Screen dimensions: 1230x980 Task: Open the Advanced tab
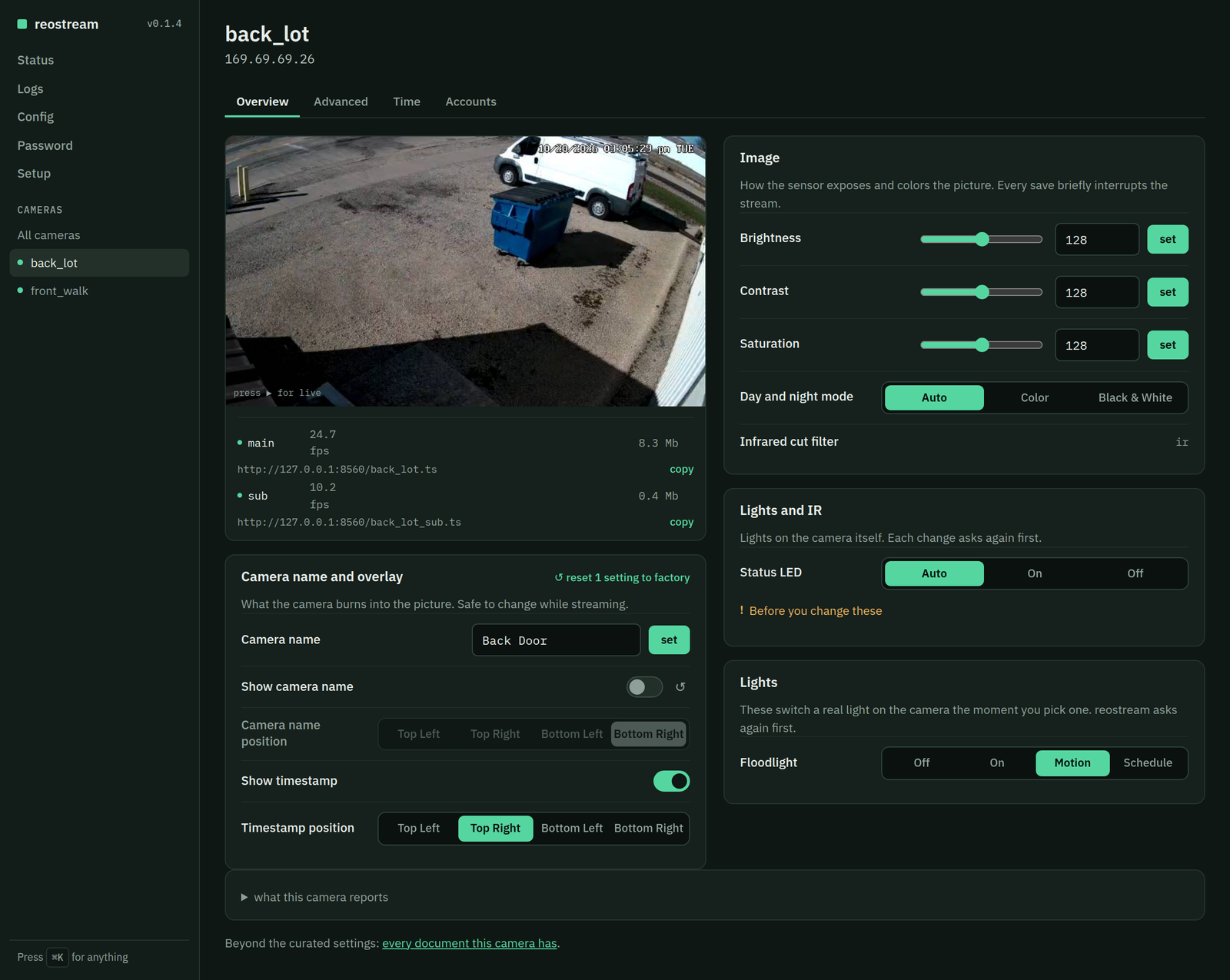[x=341, y=101]
